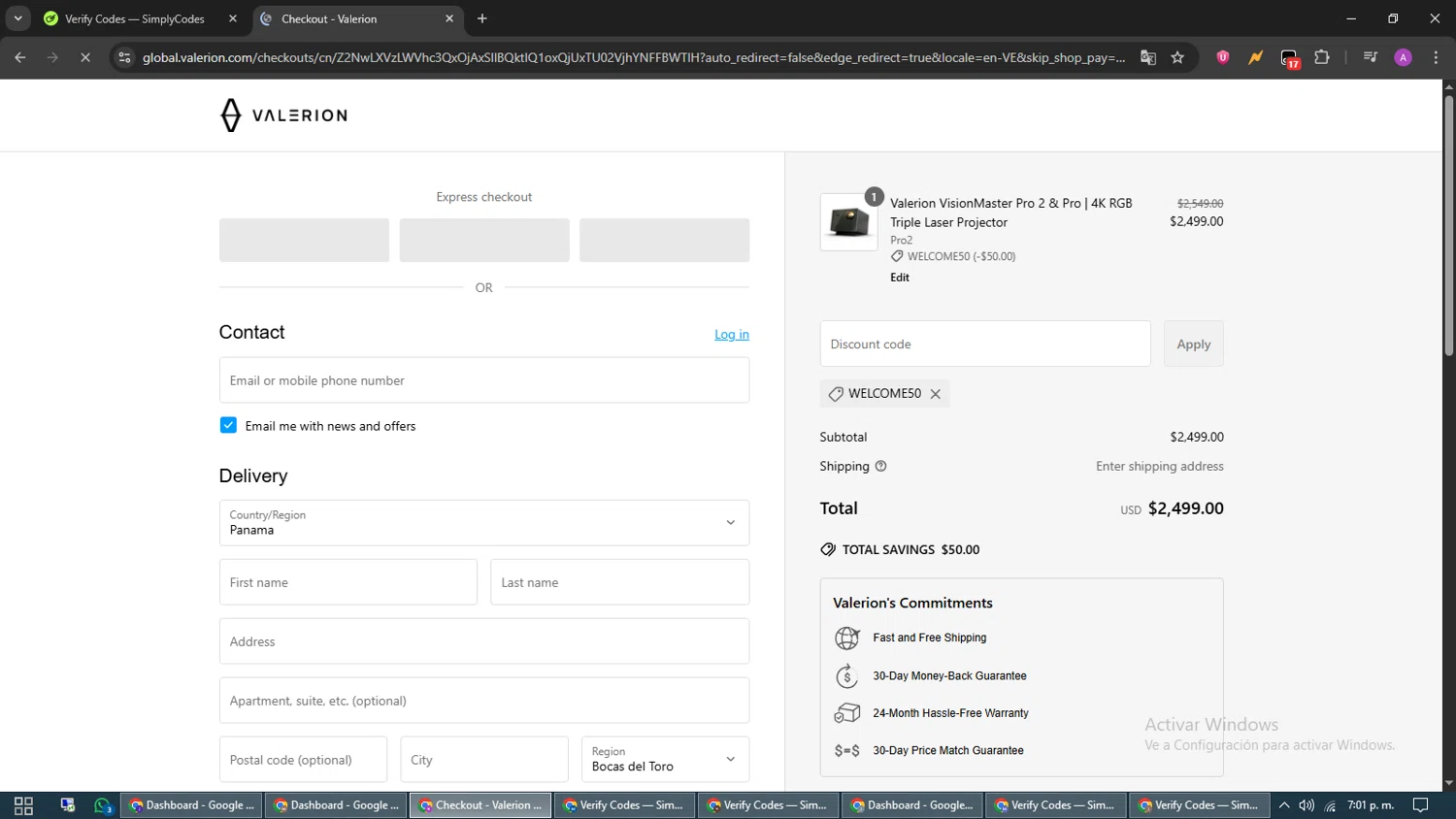The width and height of the screenshot is (1456, 819).
Task: Open the yellow lightning extension icon
Action: point(1256,57)
